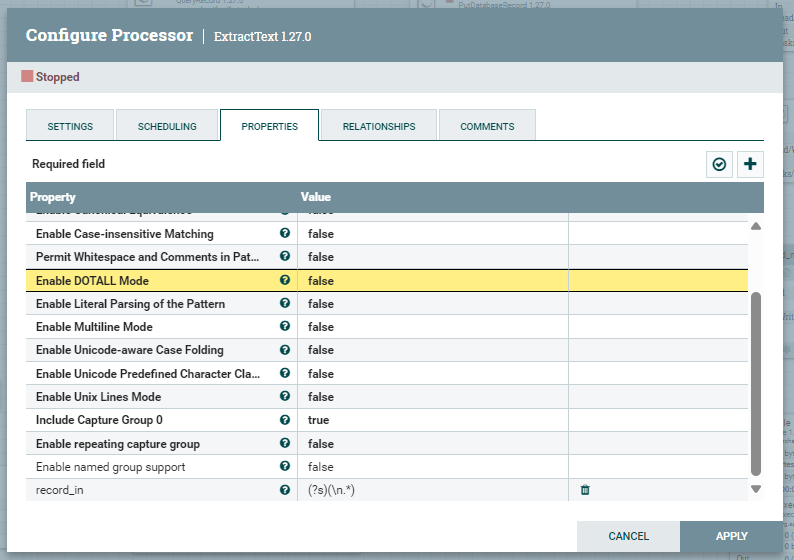Select the Enable Multiline Mode property name
The image size is (794, 560).
click(x=94, y=327)
